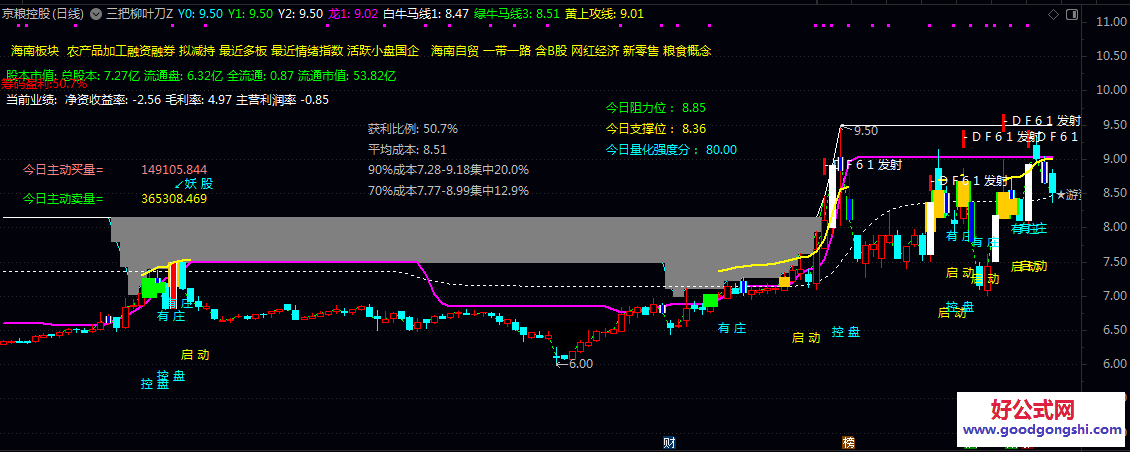Open the 最近多板 tag
This screenshot has height=452, width=1130.
click(x=243, y=51)
